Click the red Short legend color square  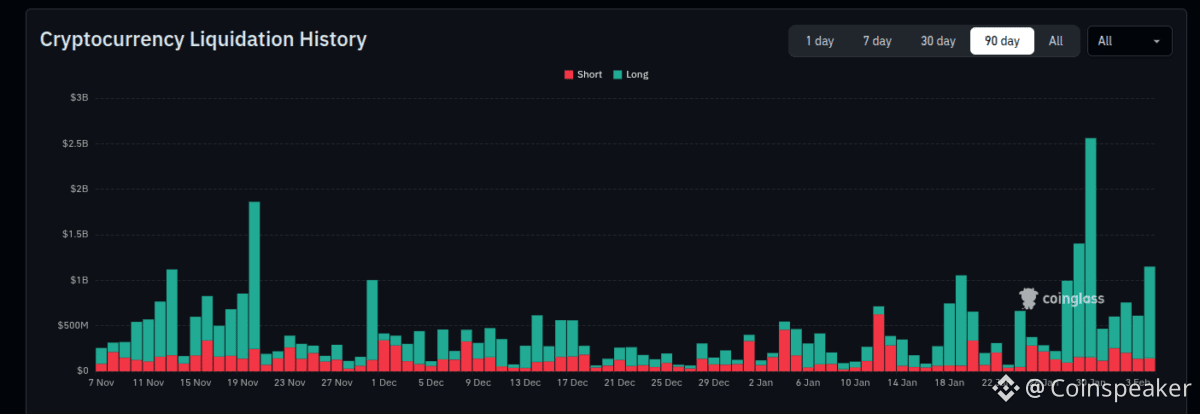click(x=569, y=75)
